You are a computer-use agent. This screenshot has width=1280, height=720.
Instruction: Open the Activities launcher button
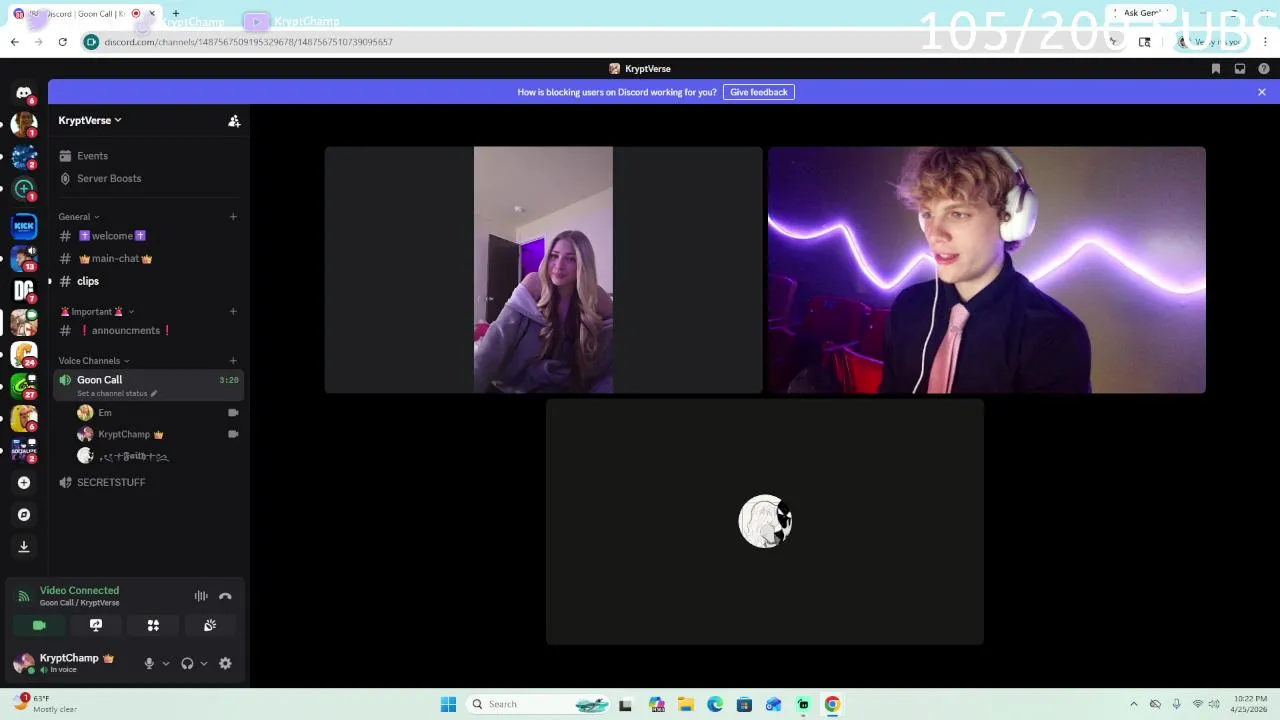coord(153,625)
